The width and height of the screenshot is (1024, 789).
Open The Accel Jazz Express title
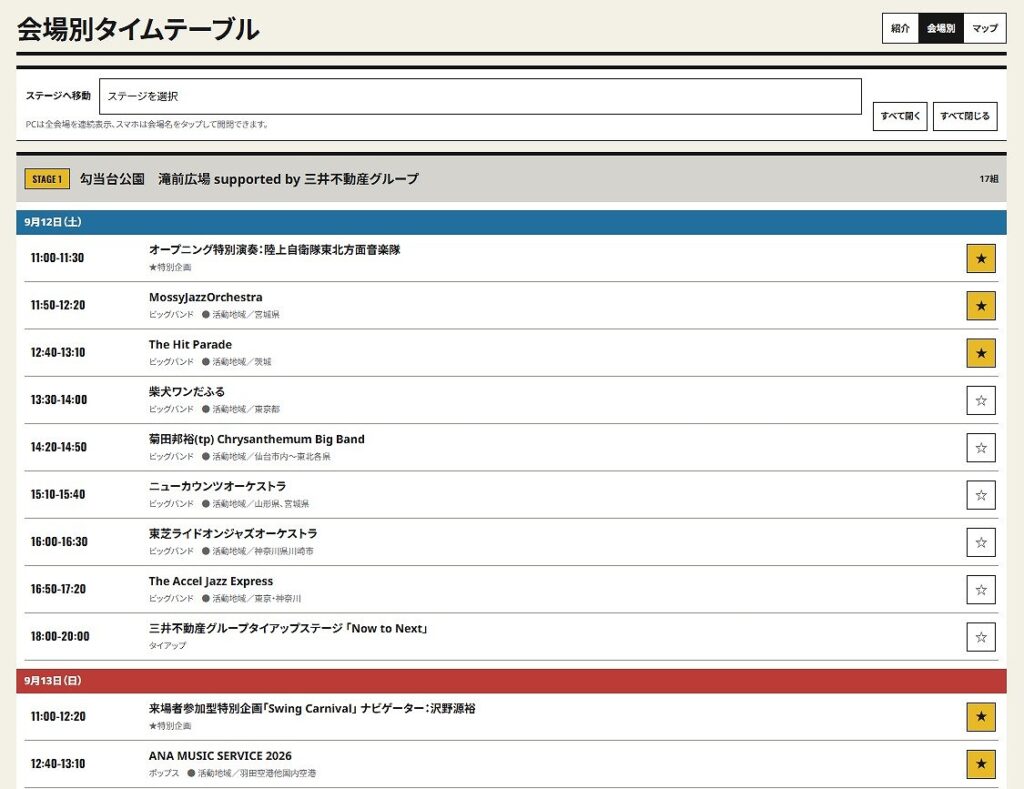211,581
